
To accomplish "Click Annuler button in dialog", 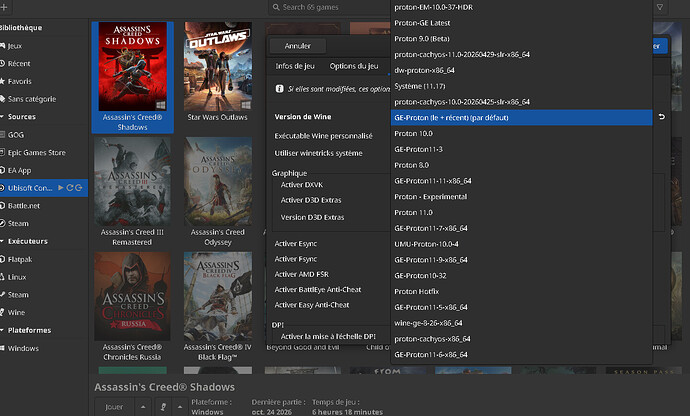I will (x=297, y=46).
